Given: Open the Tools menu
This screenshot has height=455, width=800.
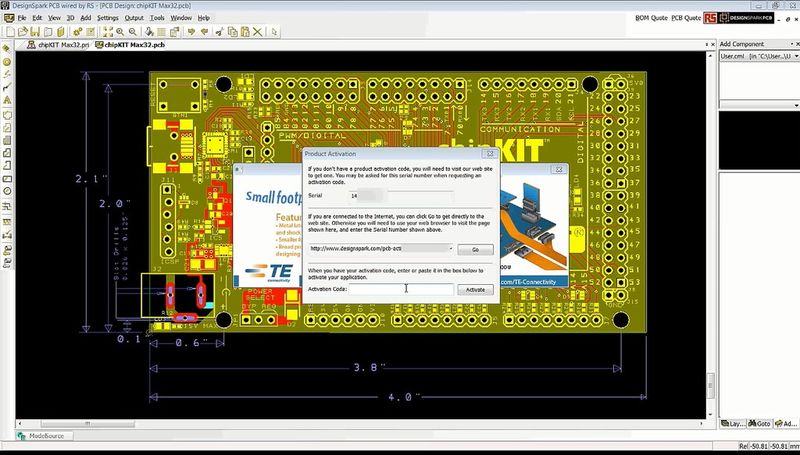Looking at the screenshot, I should (157, 18).
